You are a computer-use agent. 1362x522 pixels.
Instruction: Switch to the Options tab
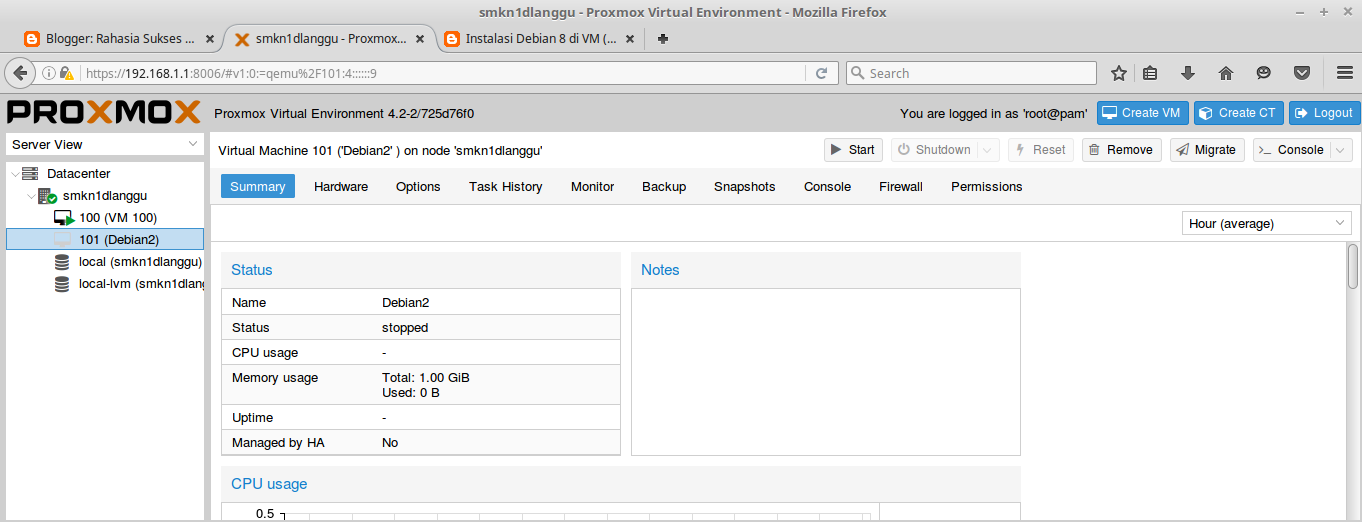[x=418, y=187]
